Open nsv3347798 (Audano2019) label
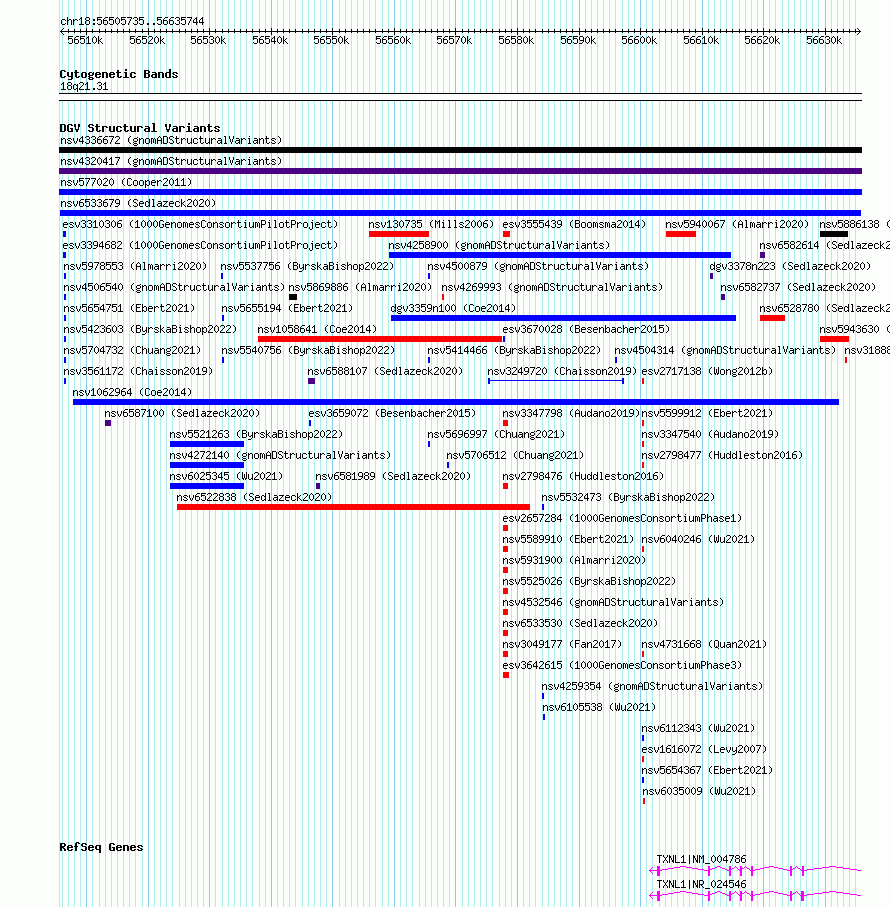Viewport: 890px width, 907px height. (571, 413)
